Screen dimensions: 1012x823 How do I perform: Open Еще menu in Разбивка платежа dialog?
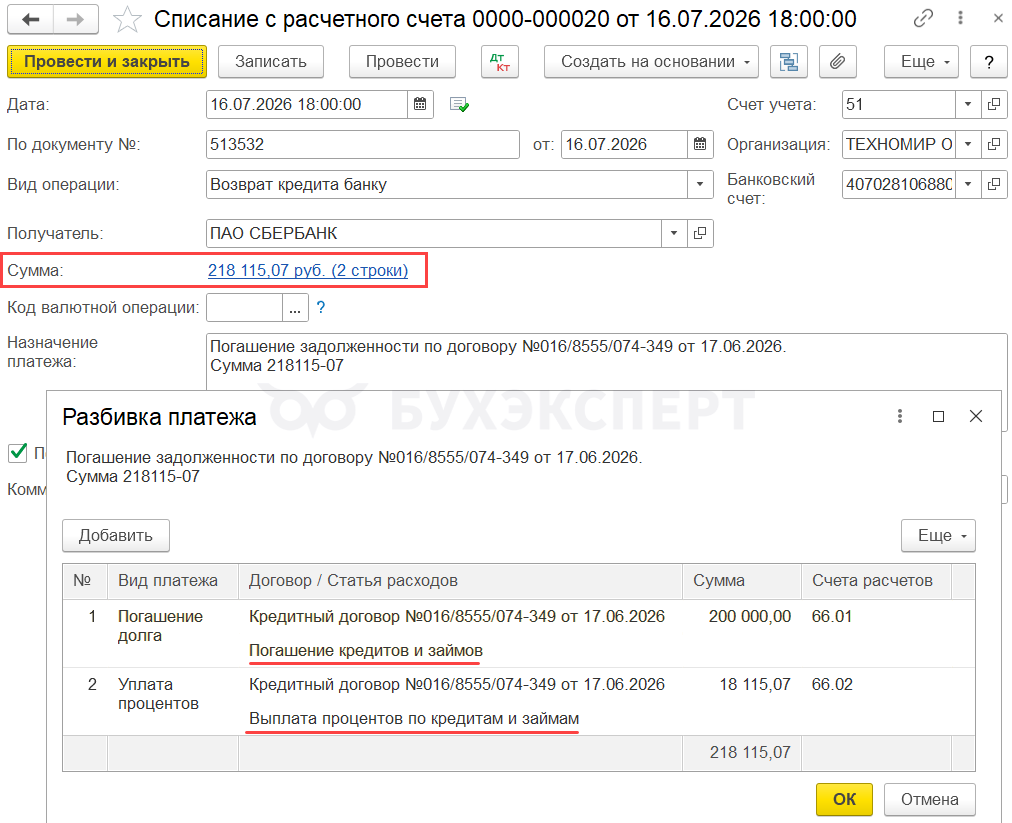pyautogui.click(x=938, y=536)
